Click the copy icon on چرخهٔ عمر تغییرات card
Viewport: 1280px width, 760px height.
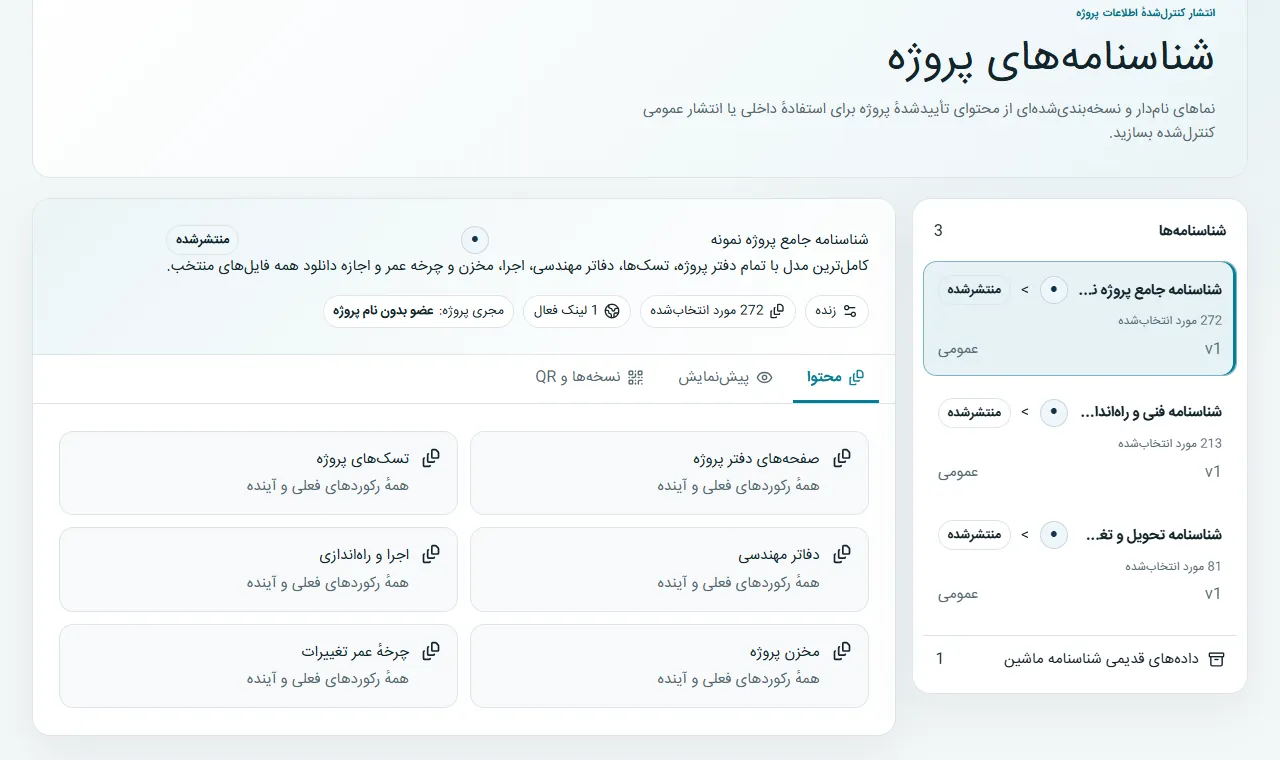[431, 651]
